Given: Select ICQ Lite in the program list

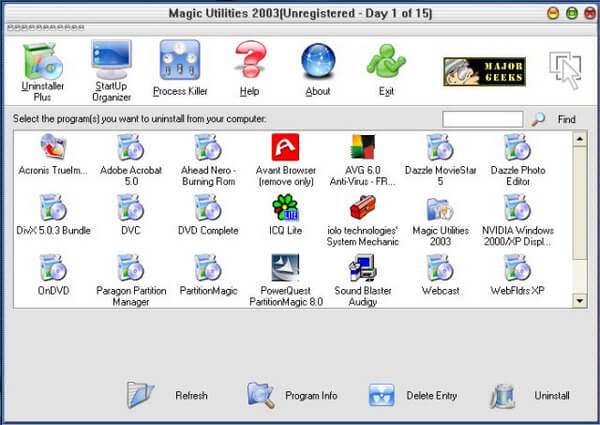Looking at the screenshot, I should click(x=285, y=215).
